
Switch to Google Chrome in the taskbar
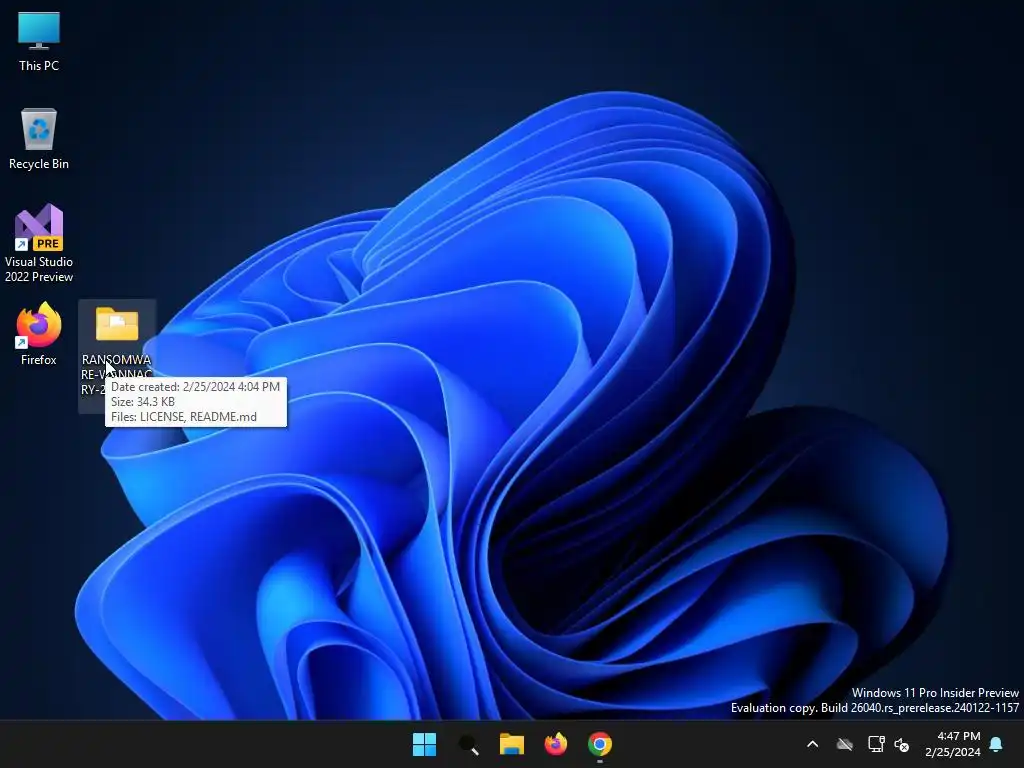click(600, 744)
